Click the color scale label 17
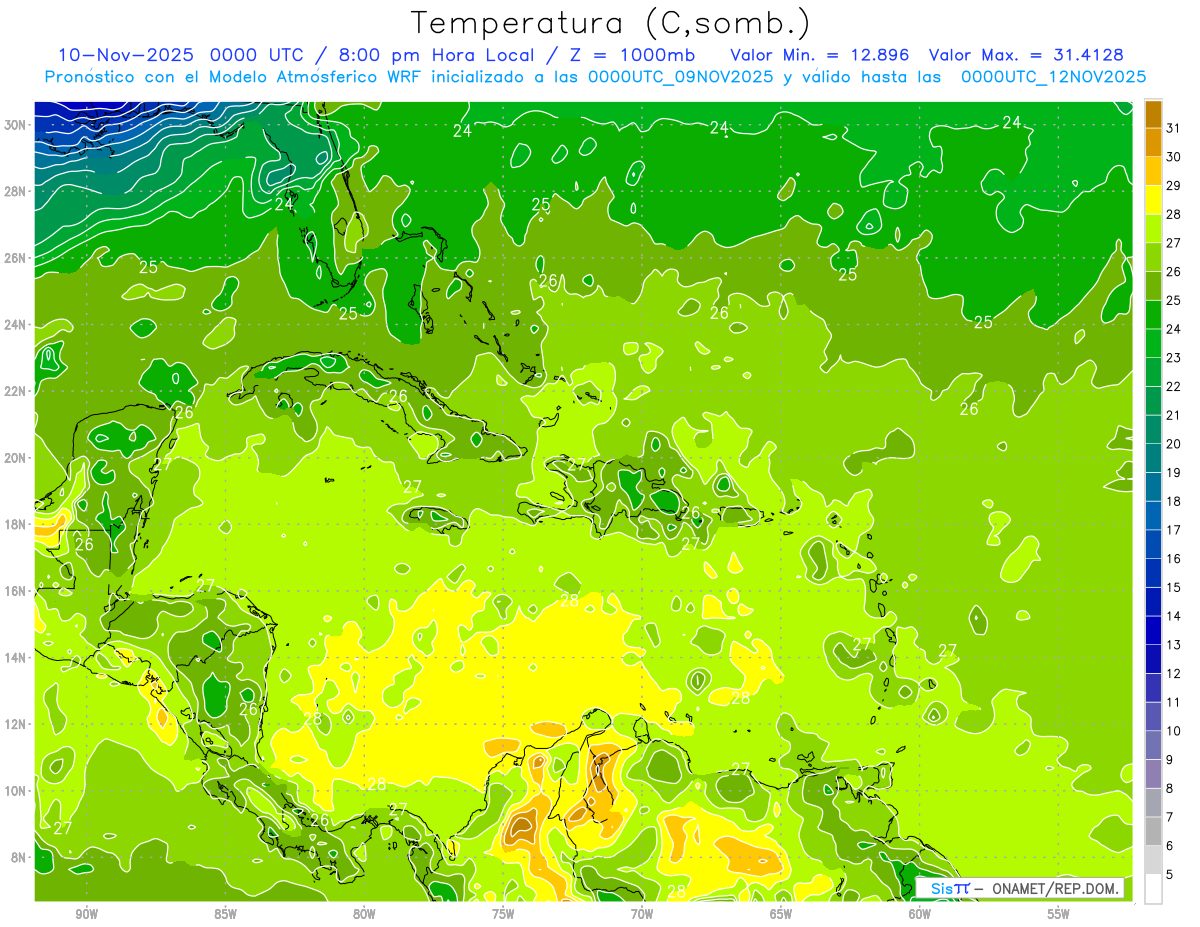Viewport: 1200px width, 927px height. [1174, 530]
